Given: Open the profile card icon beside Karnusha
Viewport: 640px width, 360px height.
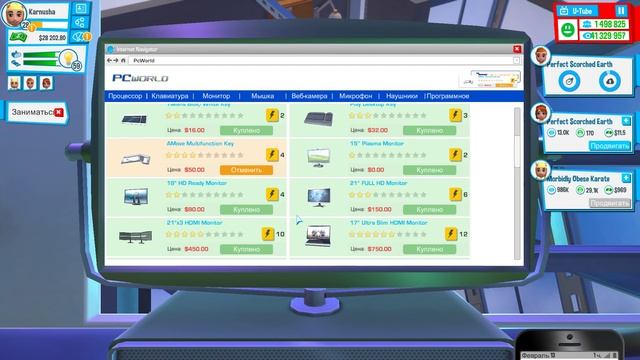Looking at the screenshot, I should (x=81, y=9).
